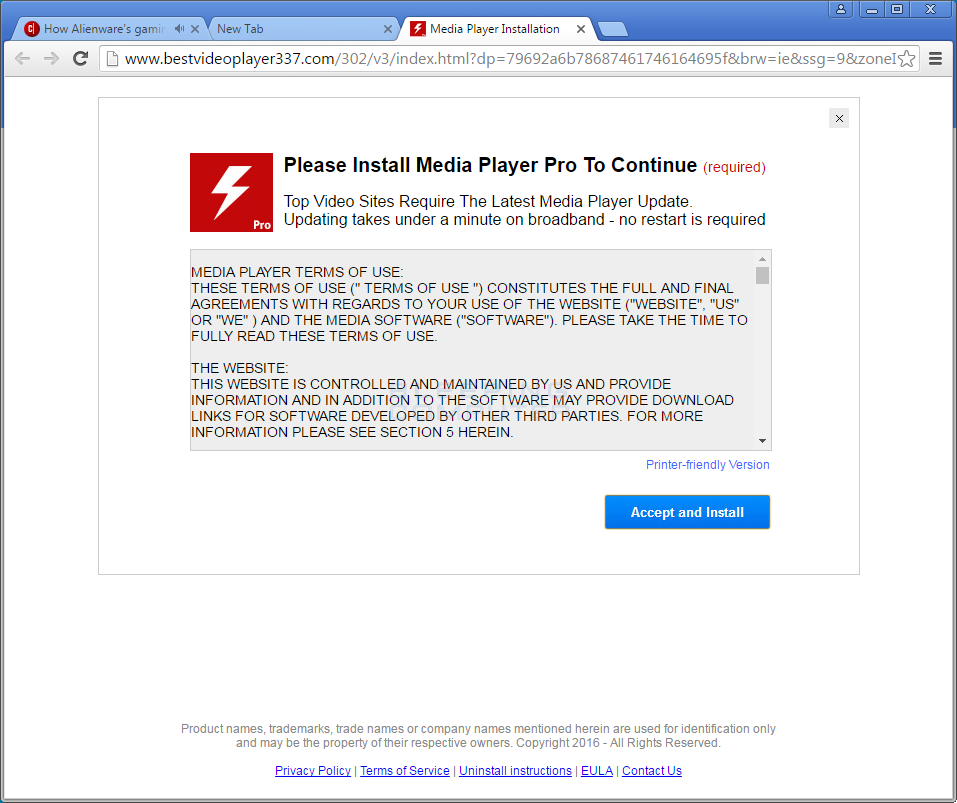957x803 pixels.
Task: Click the 'THE WEBSITE:' heading in terms
Action: coord(240,369)
